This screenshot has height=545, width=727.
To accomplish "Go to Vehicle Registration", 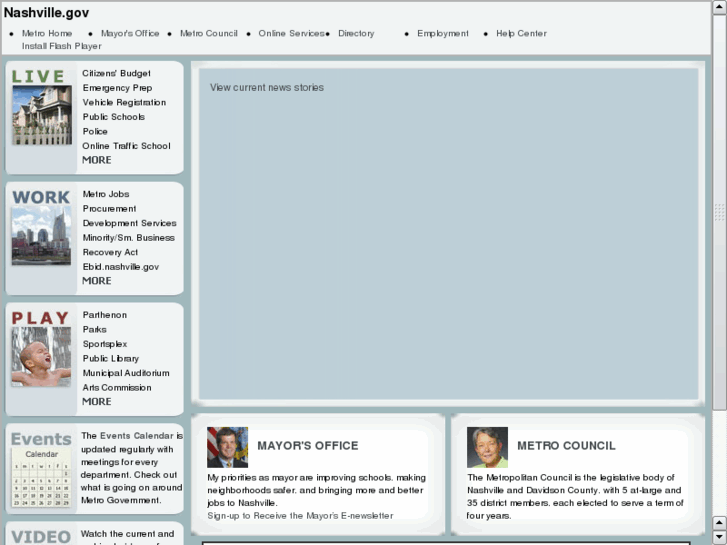I will 124,102.
